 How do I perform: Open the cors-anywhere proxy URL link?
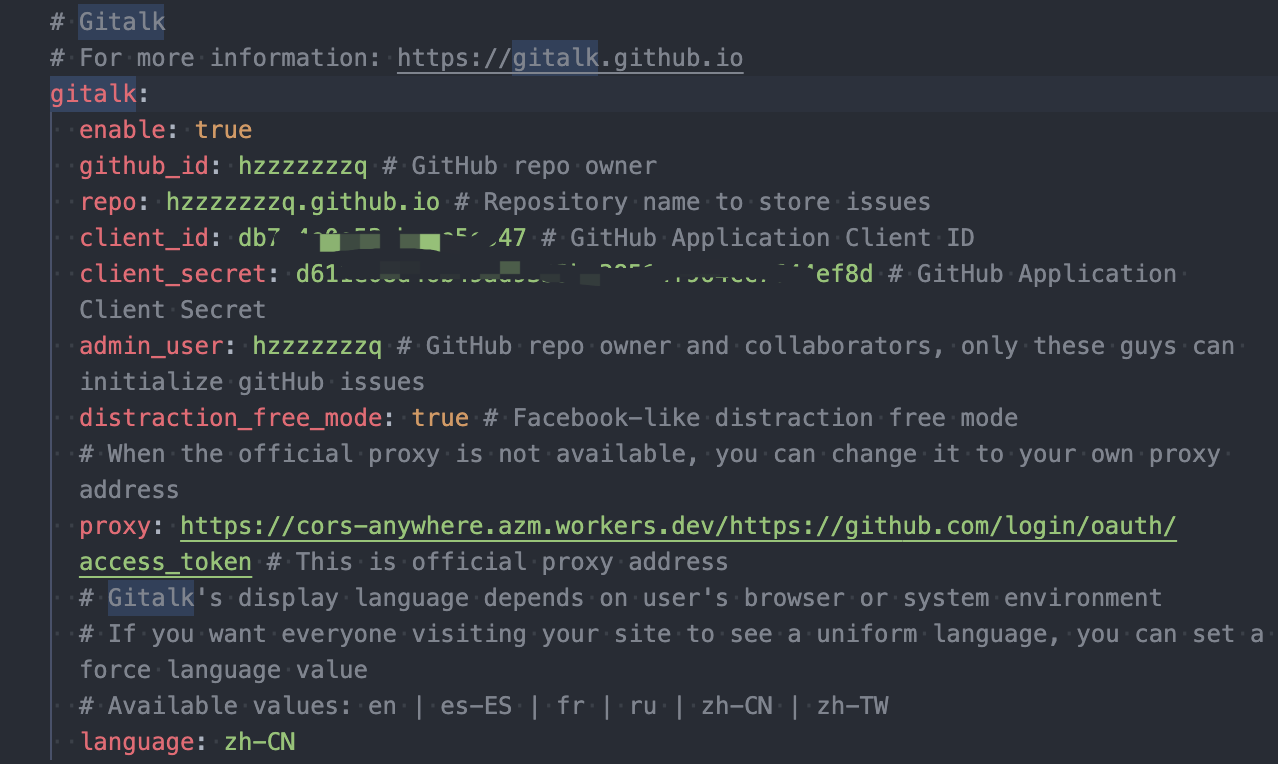coord(678,526)
